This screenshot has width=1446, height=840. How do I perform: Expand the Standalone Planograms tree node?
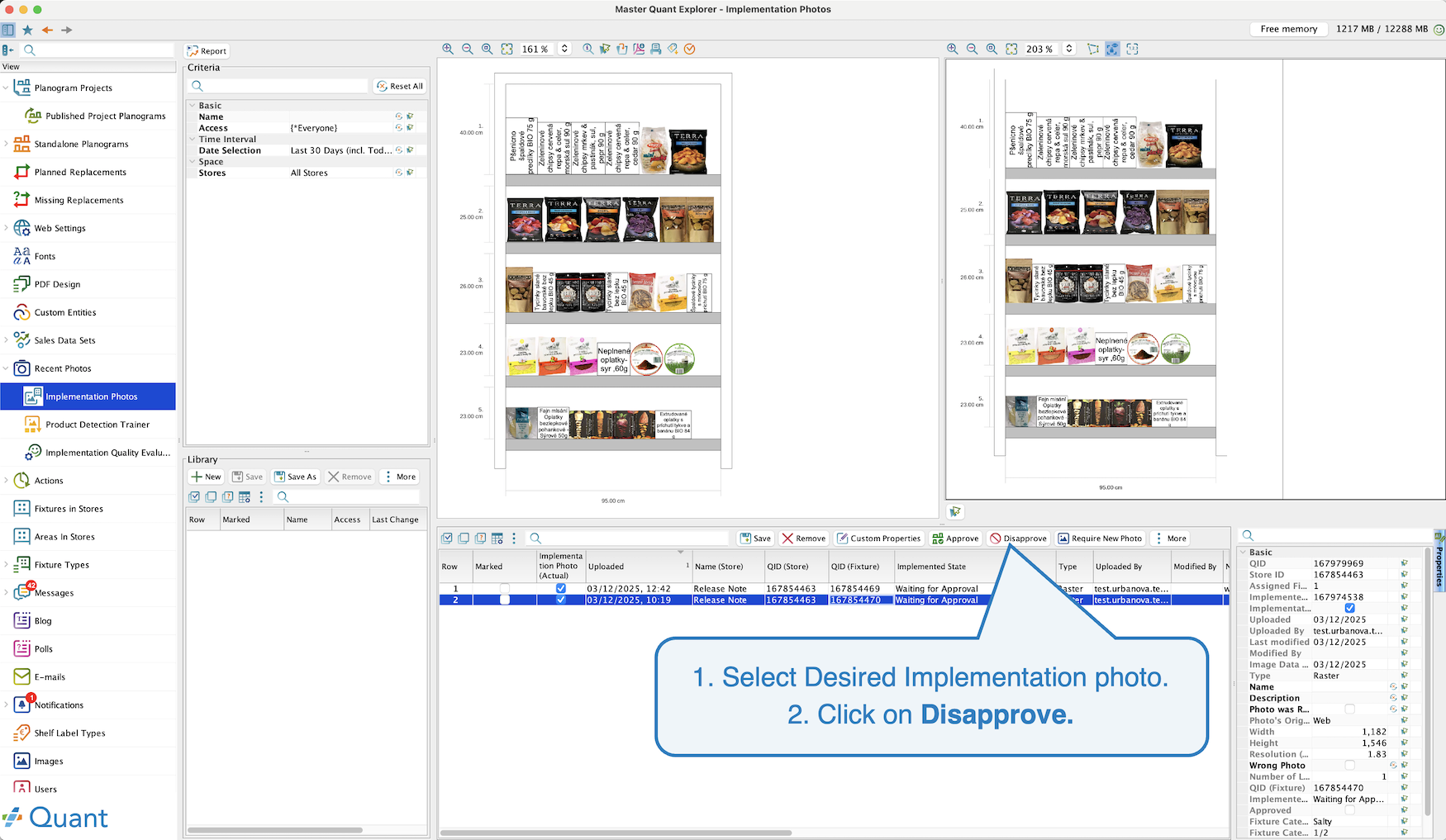point(6,144)
